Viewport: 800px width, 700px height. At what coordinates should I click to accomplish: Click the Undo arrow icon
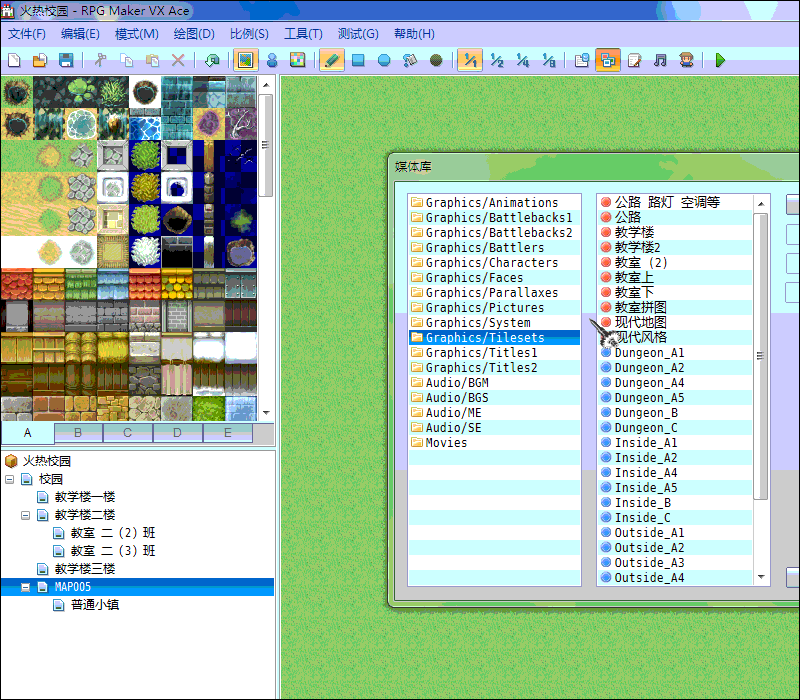click(212, 60)
